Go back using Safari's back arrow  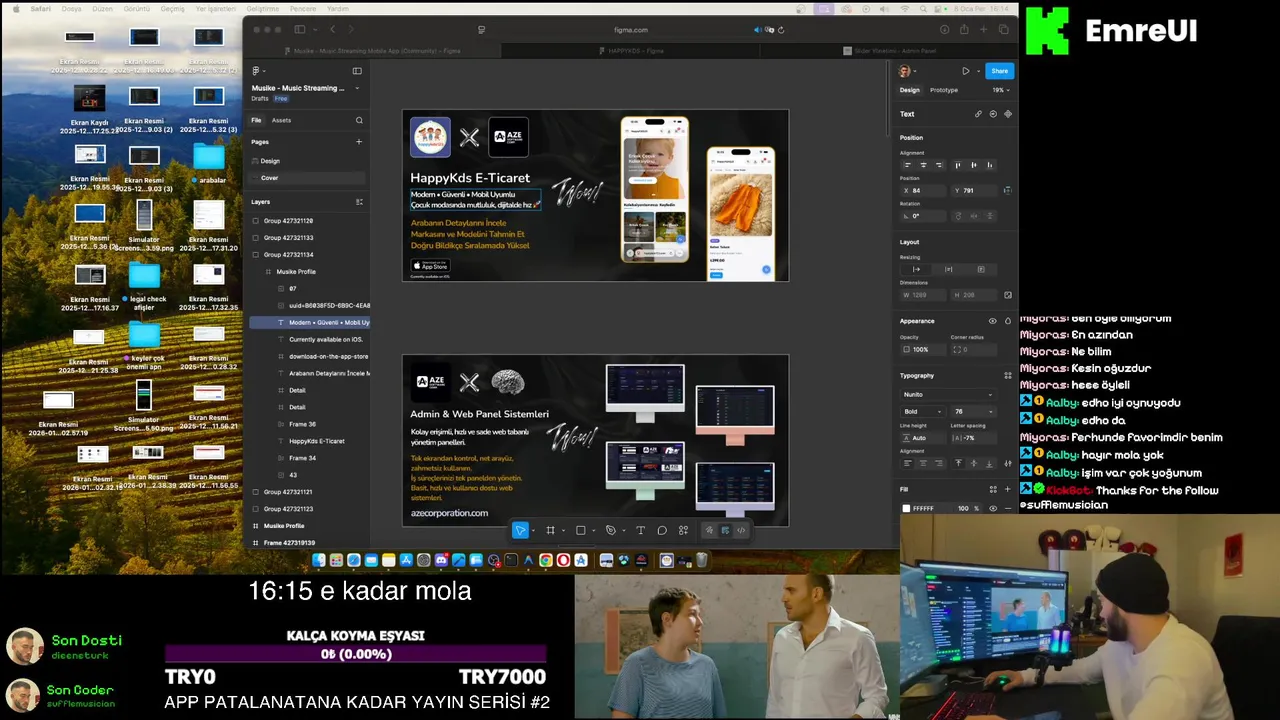(x=333, y=30)
